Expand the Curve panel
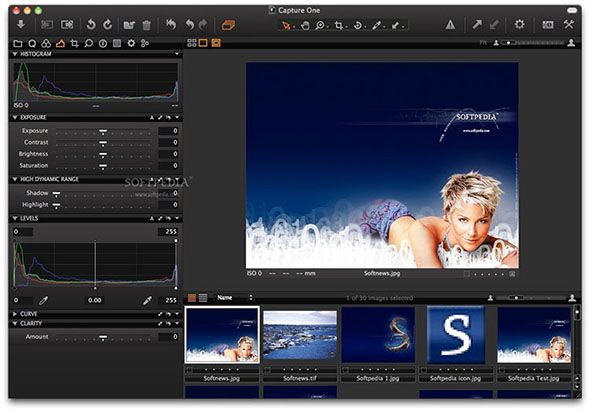 point(15,314)
